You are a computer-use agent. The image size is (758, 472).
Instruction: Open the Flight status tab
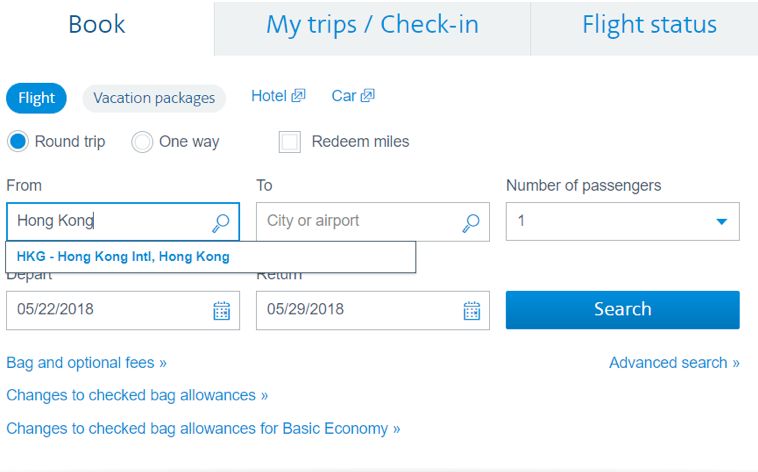click(x=649, y=26)
